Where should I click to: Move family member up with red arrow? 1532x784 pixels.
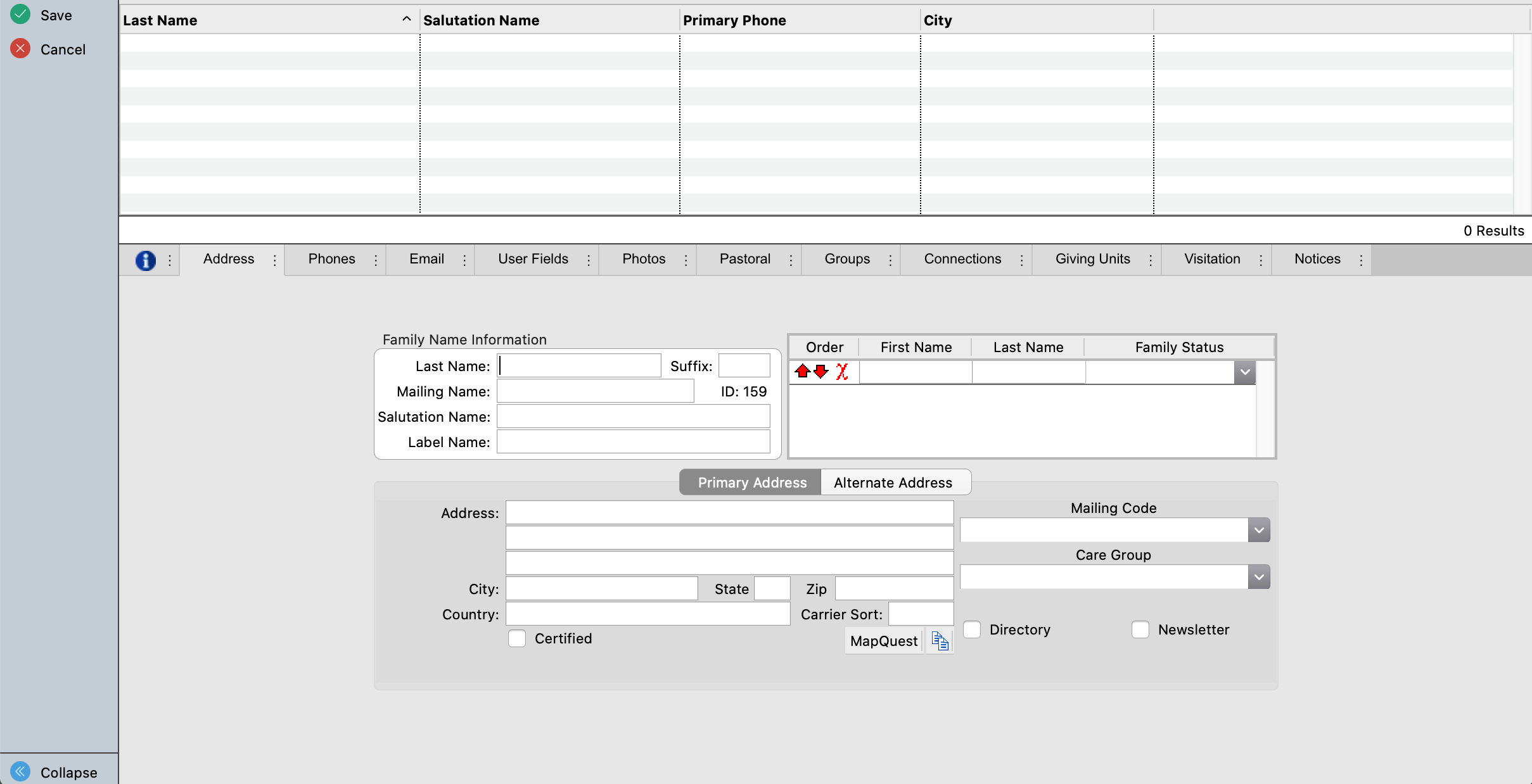[x=802, y=371]
